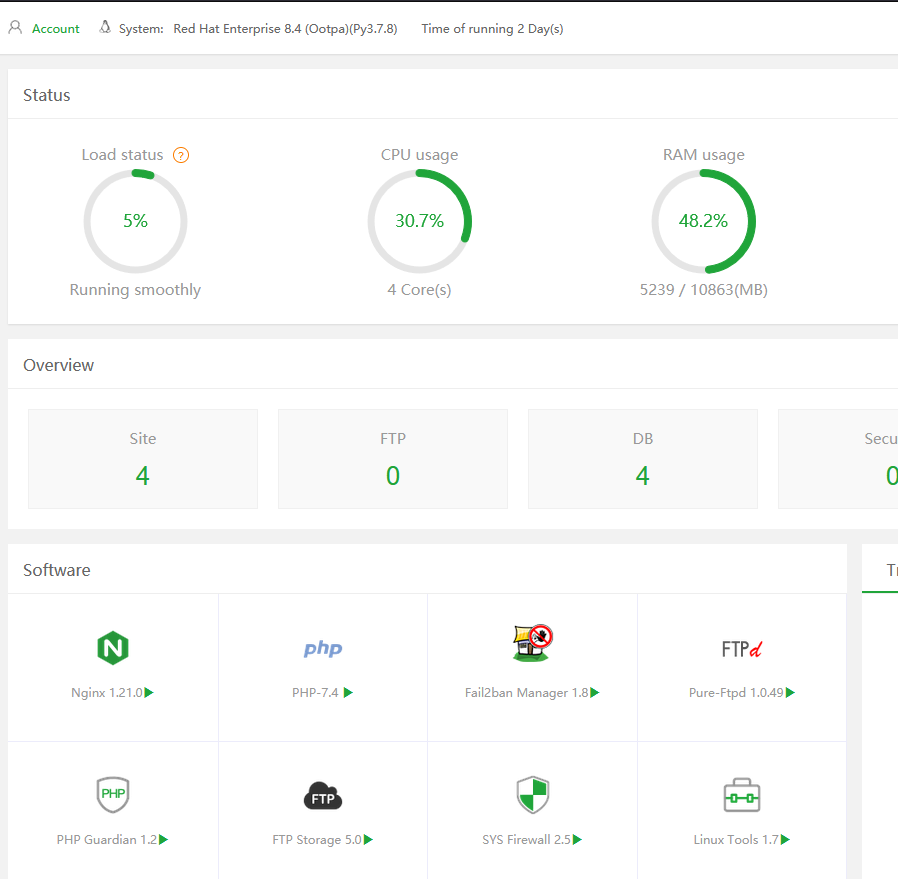Viewport: 898px width, 879px height.
Task: Click the Linux Tools toolbox icon
Action: coord(741,796)
